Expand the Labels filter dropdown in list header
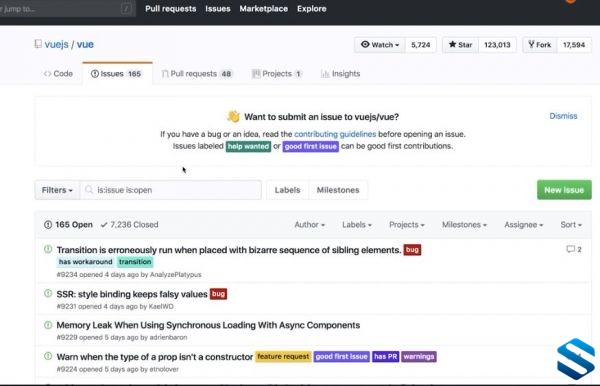The image size is (600, 386). pos(357,225)
